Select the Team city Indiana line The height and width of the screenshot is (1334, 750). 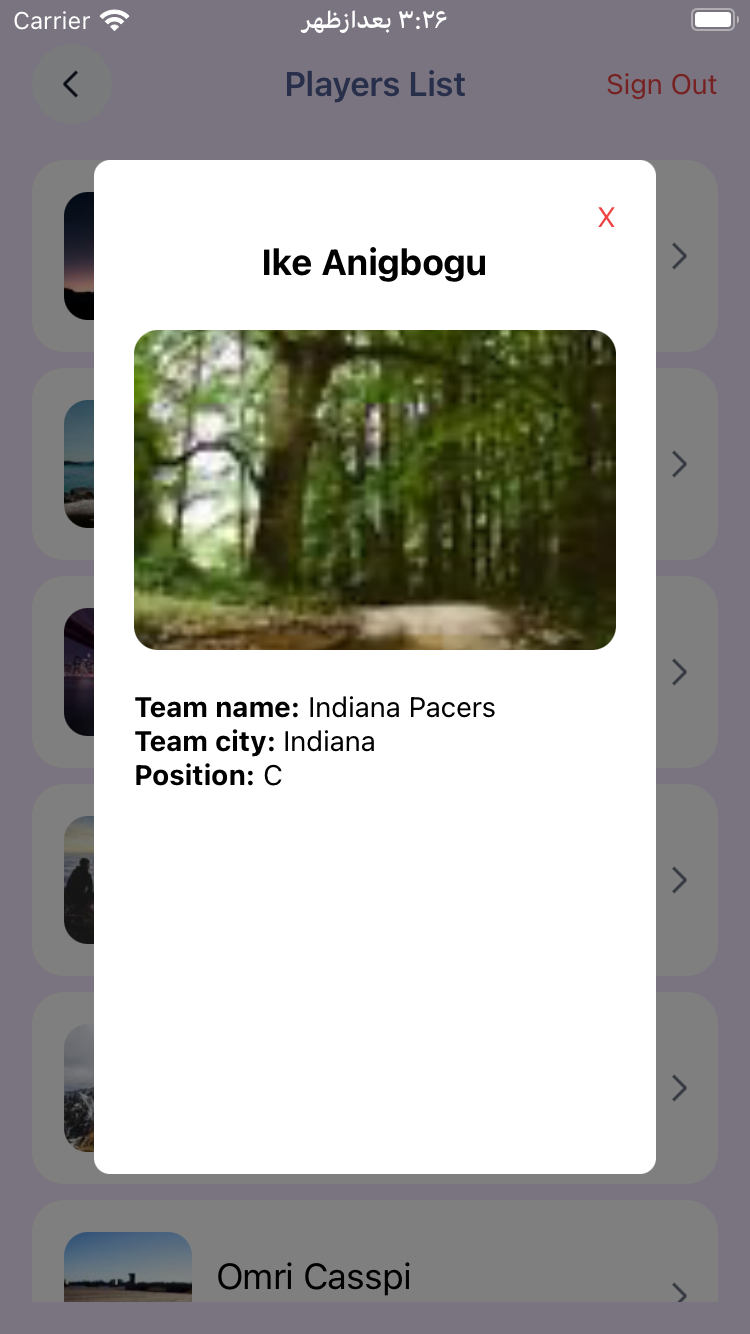click(255, 742)
